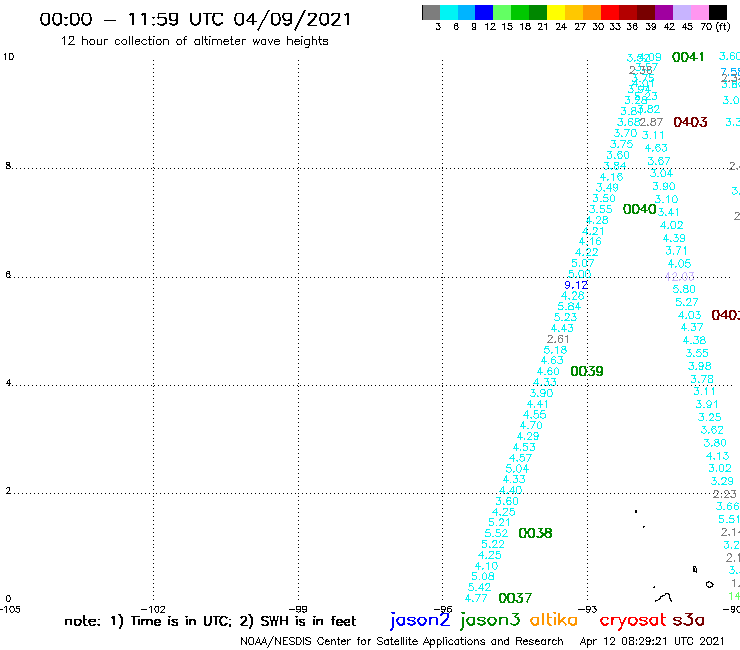This screenshot has height=650, width=740.
Task: Click the wave height value 3.49
Action: [607, 187]
